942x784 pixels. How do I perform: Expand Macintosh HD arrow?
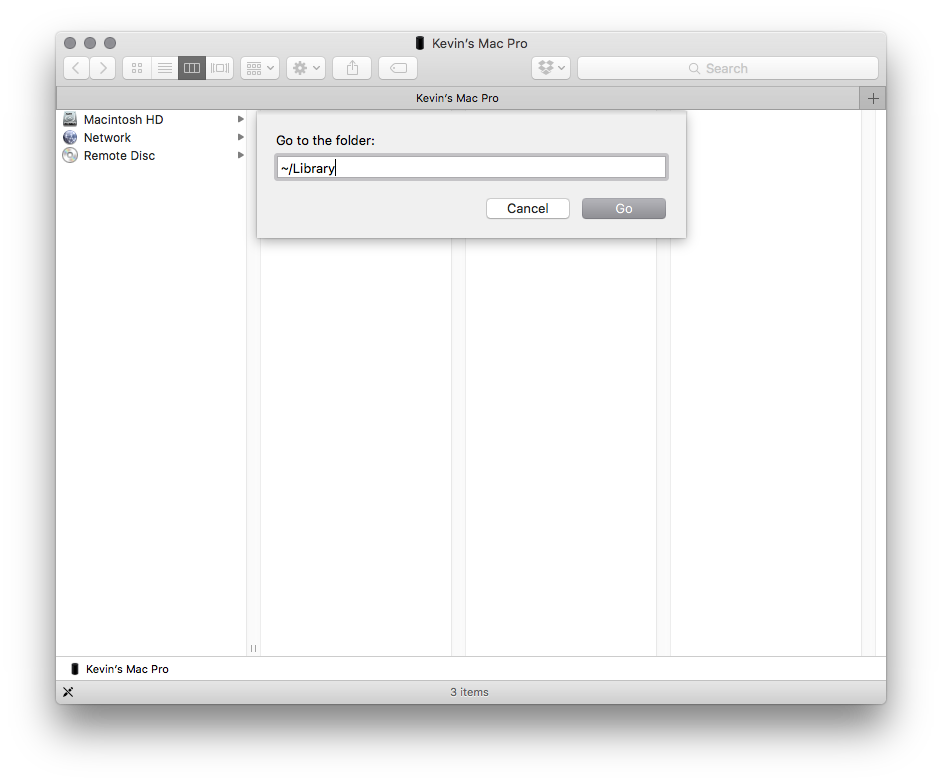click(240, 119)
